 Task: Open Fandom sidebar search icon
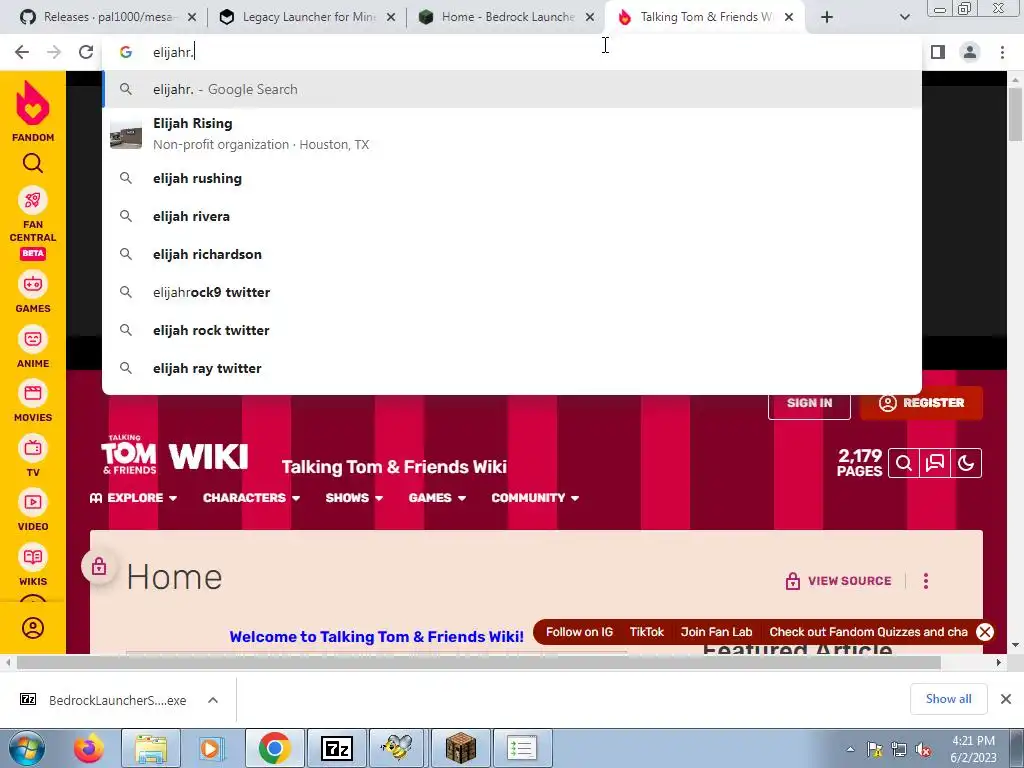coord(33,163)
